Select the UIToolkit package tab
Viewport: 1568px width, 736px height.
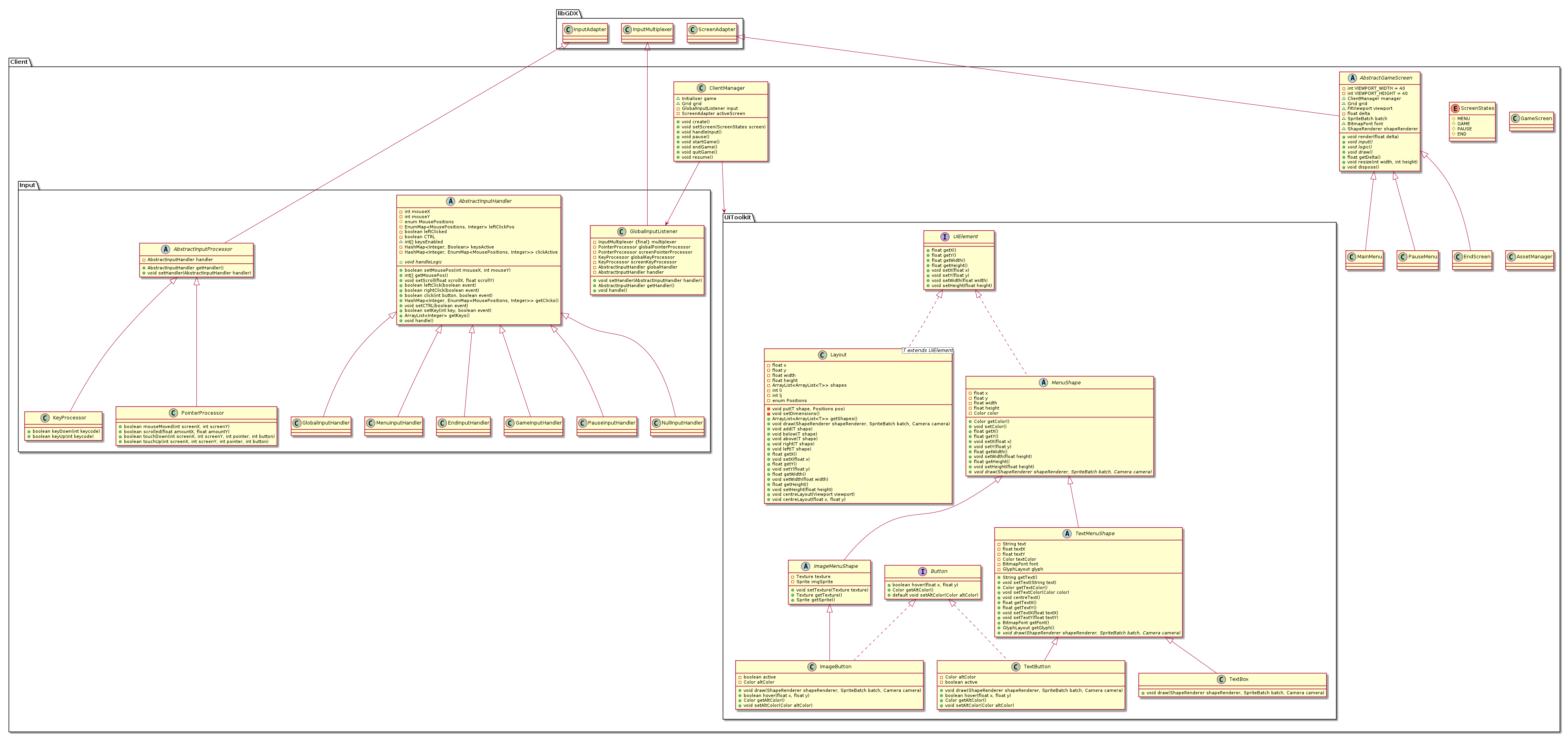tap(738, 217)
